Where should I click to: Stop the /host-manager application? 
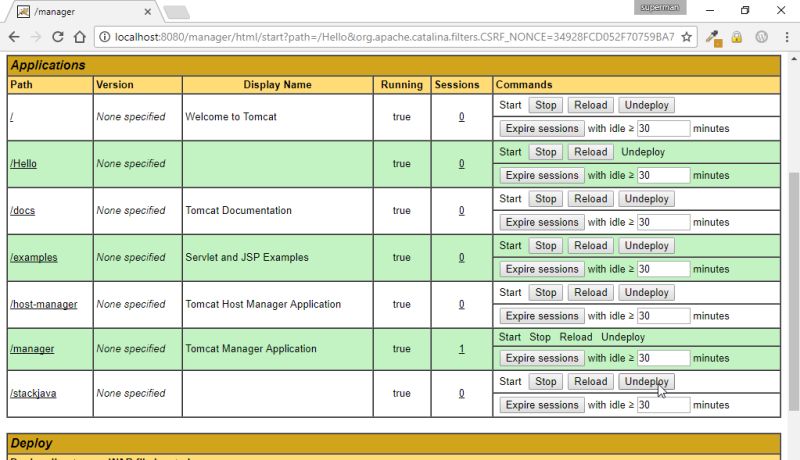pos(545,293)
